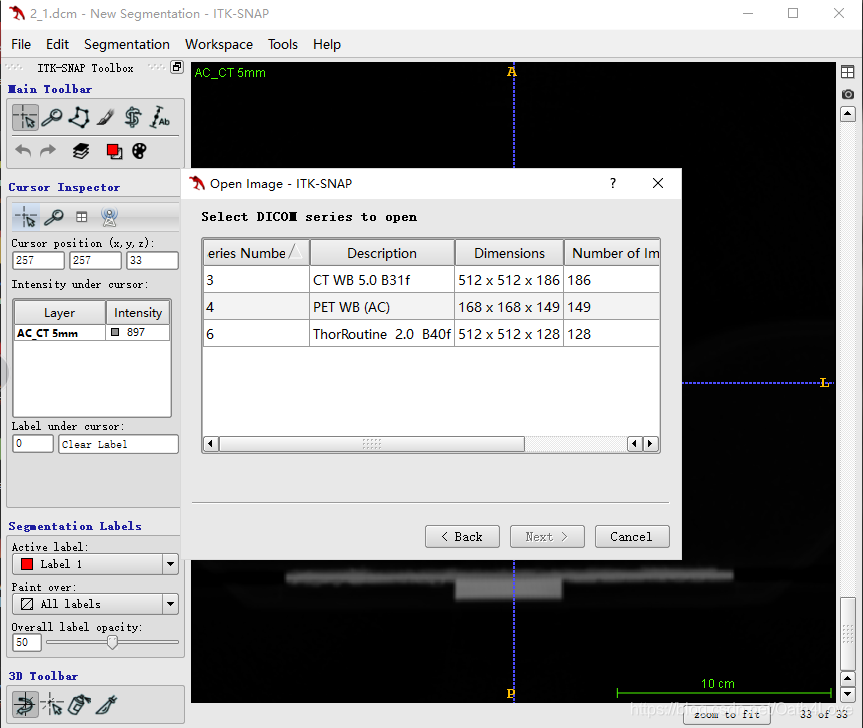The image size is (863, 728).
Task: Click the intensity value 897
Action: tap(135, 332)
